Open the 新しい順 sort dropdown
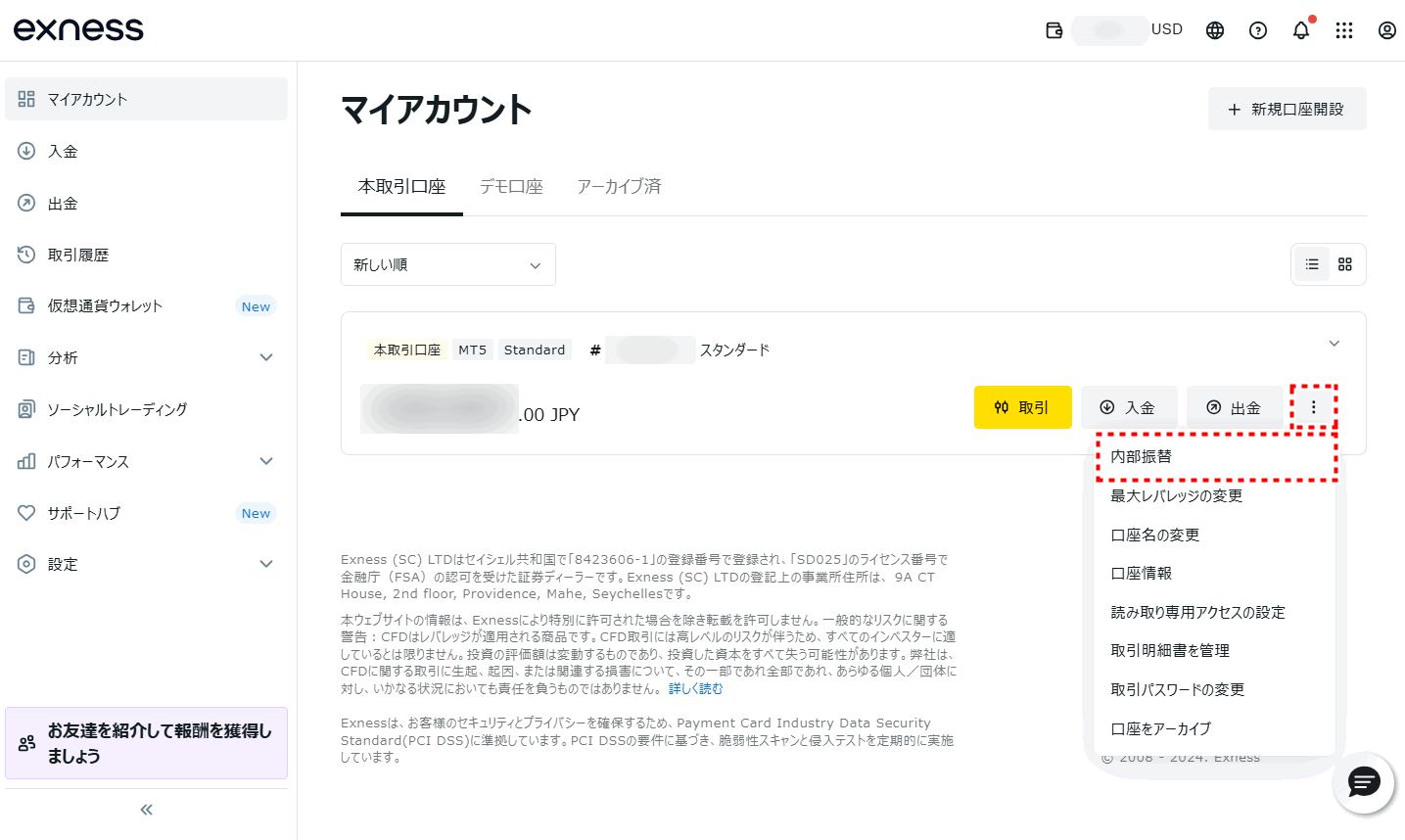This screenshot has width=1405, height=840. click(448, 264)
